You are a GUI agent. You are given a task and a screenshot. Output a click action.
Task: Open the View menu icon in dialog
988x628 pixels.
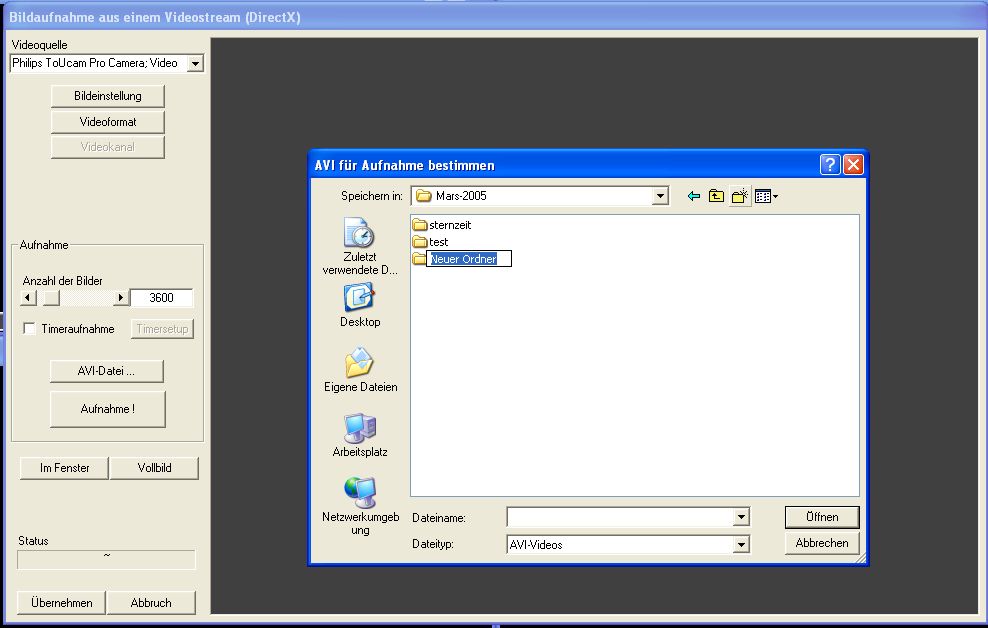tap(766, 197)
